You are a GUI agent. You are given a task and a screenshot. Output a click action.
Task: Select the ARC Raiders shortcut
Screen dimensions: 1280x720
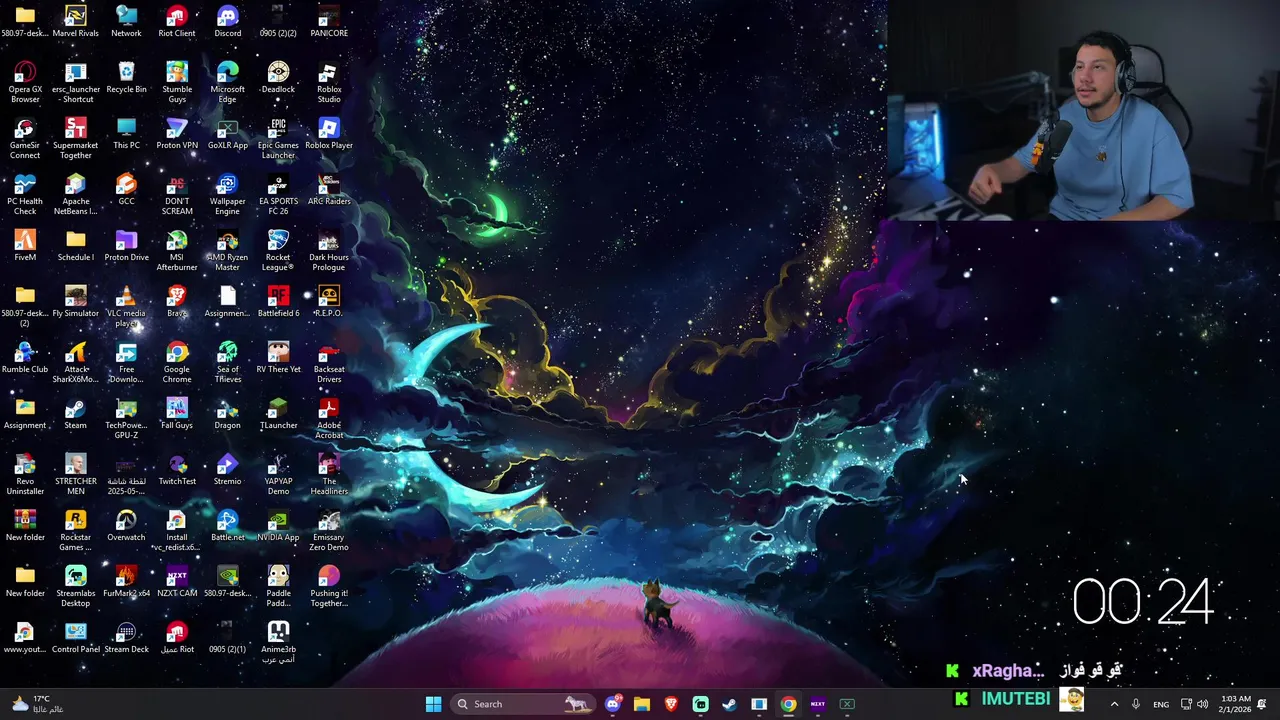(x=329, y=189)
